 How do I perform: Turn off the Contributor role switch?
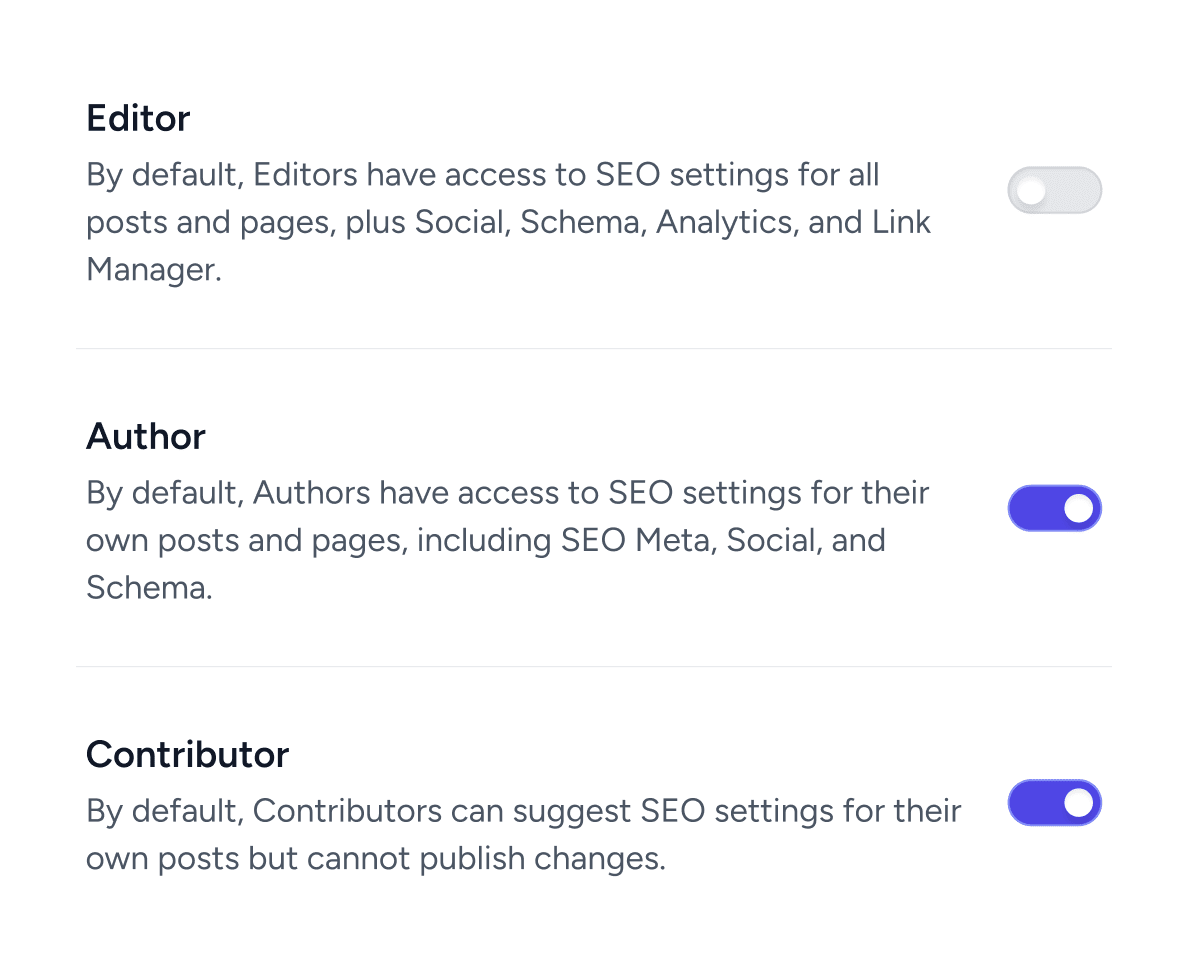[x=1054, y=802]
